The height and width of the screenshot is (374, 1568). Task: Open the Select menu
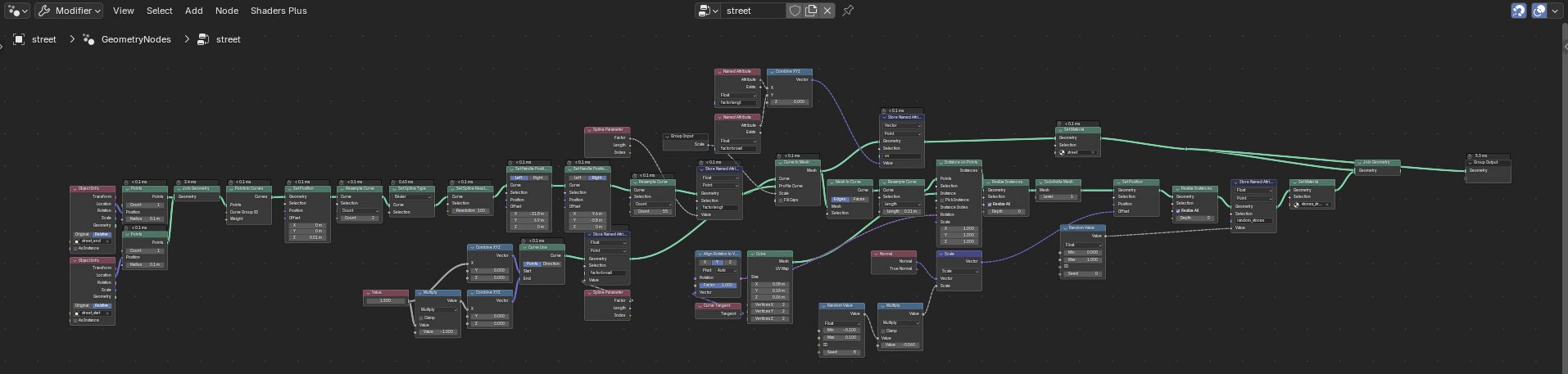(160, 11)
